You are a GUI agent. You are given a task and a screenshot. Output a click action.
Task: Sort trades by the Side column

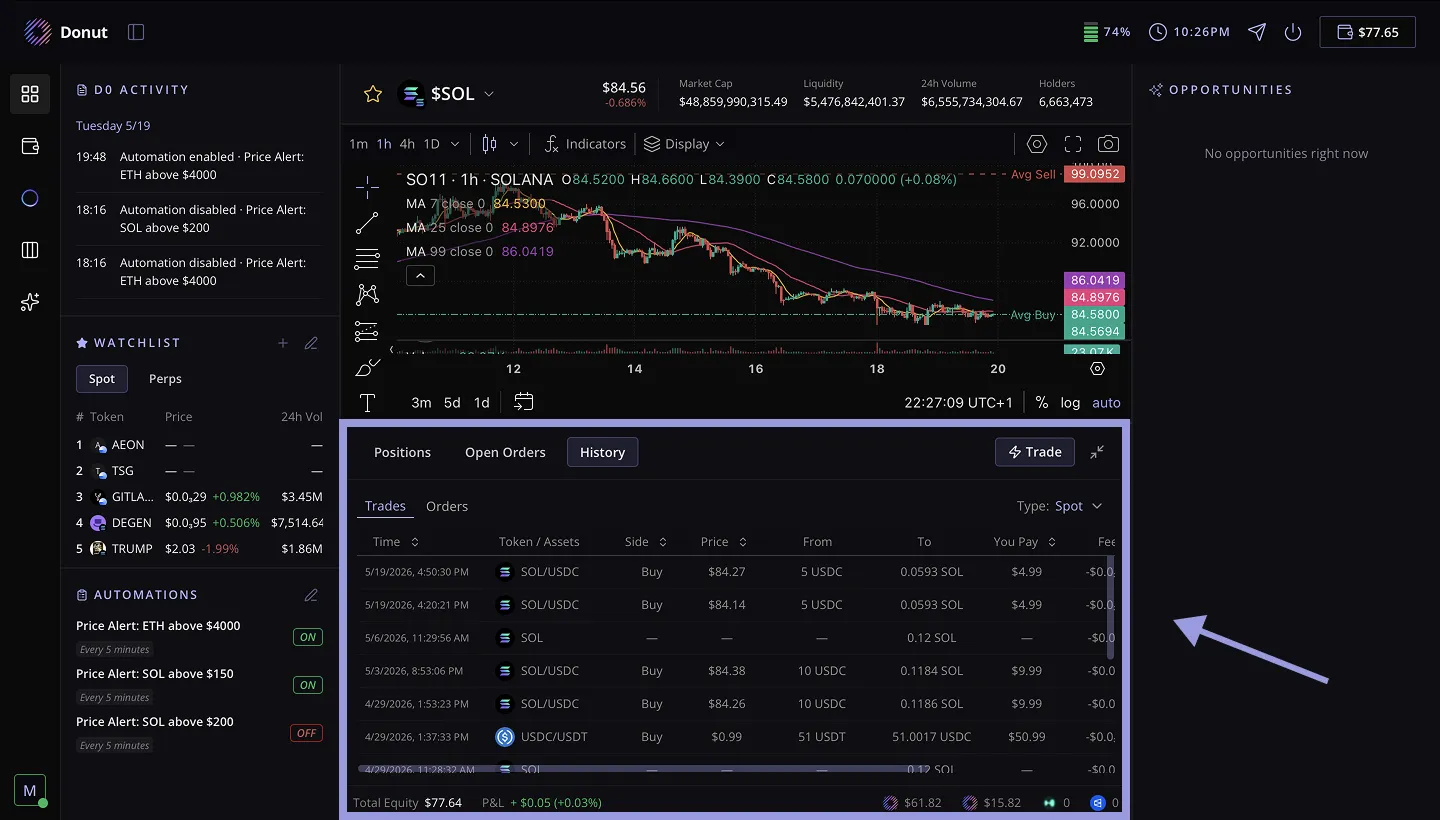tap(646, 542)
